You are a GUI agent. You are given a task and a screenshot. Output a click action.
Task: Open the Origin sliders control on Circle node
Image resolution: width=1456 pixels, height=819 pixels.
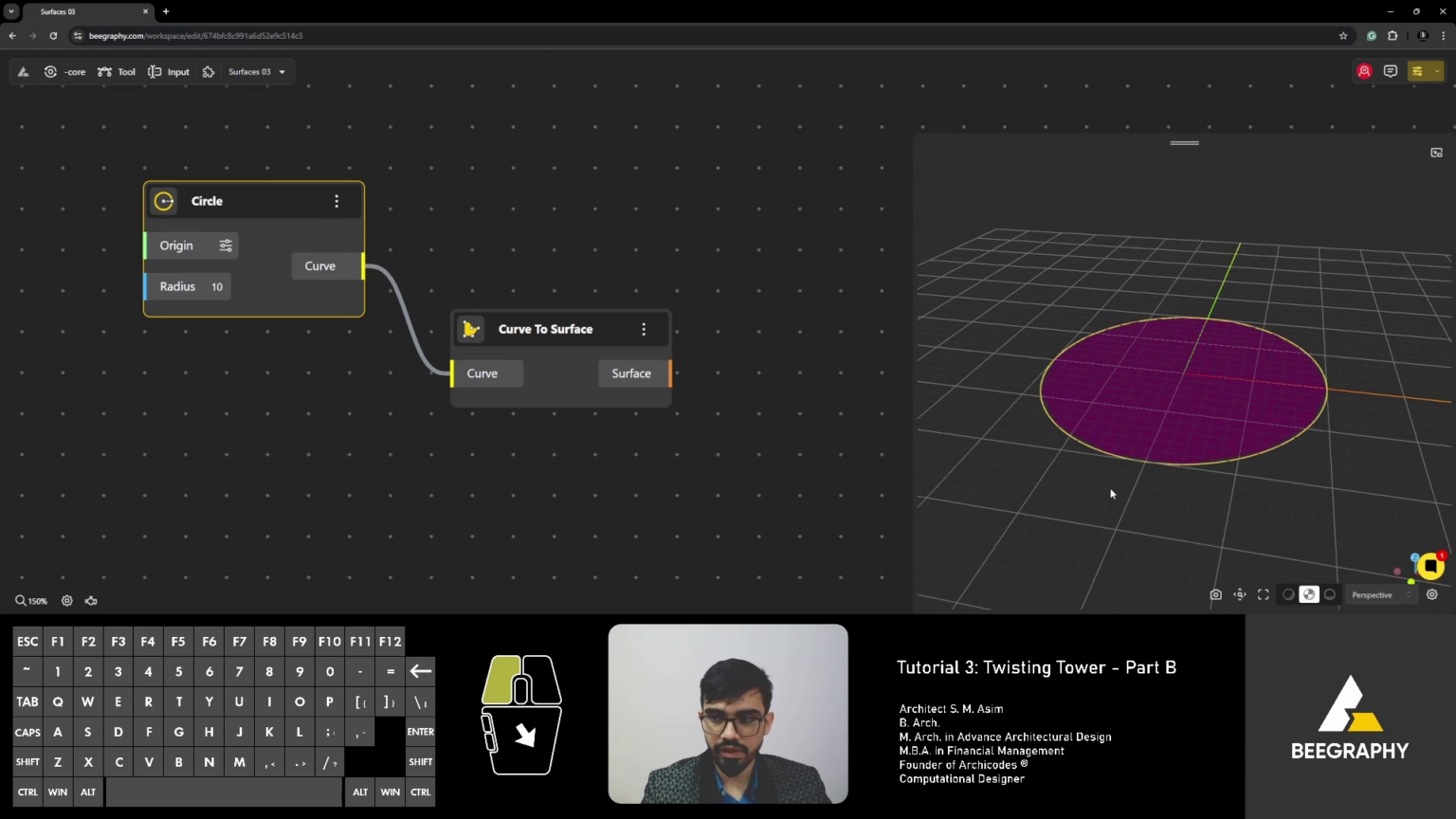[226, 246]
